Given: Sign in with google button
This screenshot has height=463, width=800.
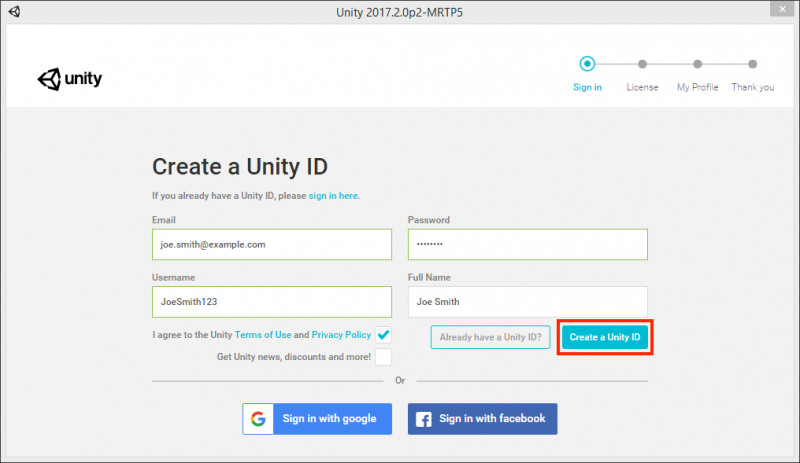Looking at the screenshot, I should click(x=317, y=419).
